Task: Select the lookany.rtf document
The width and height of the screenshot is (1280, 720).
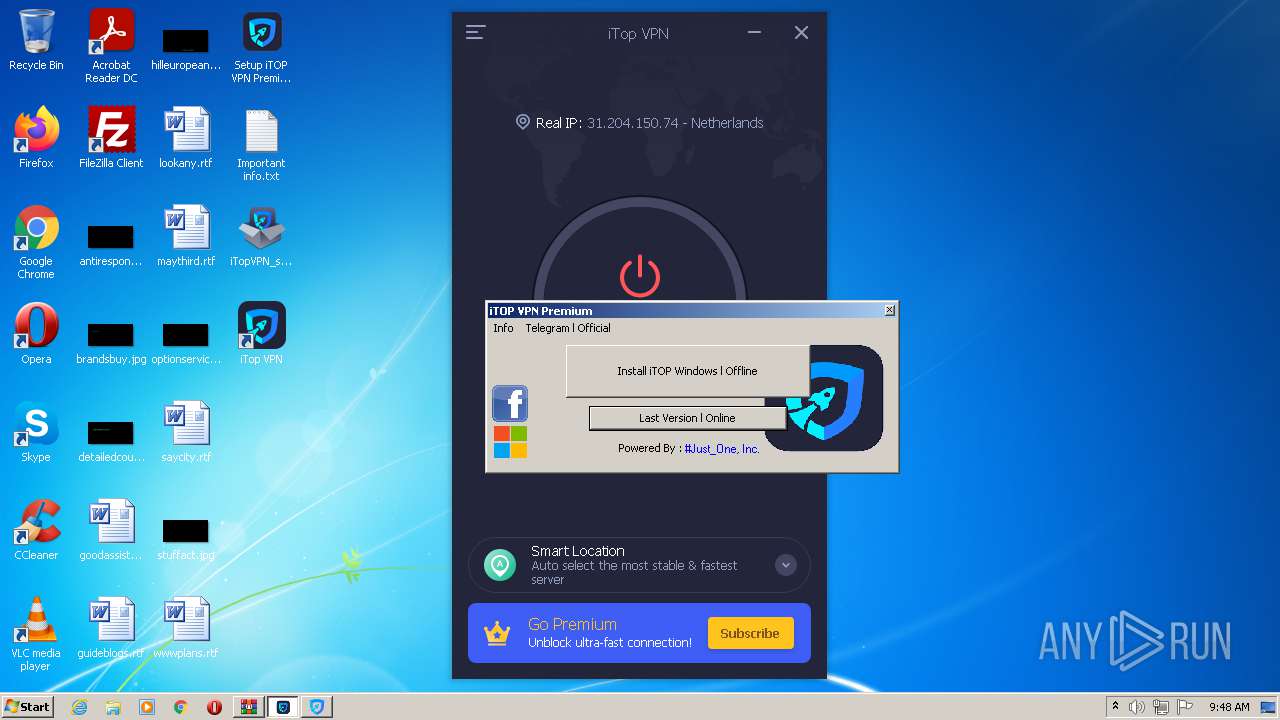Action: (186, 138)
